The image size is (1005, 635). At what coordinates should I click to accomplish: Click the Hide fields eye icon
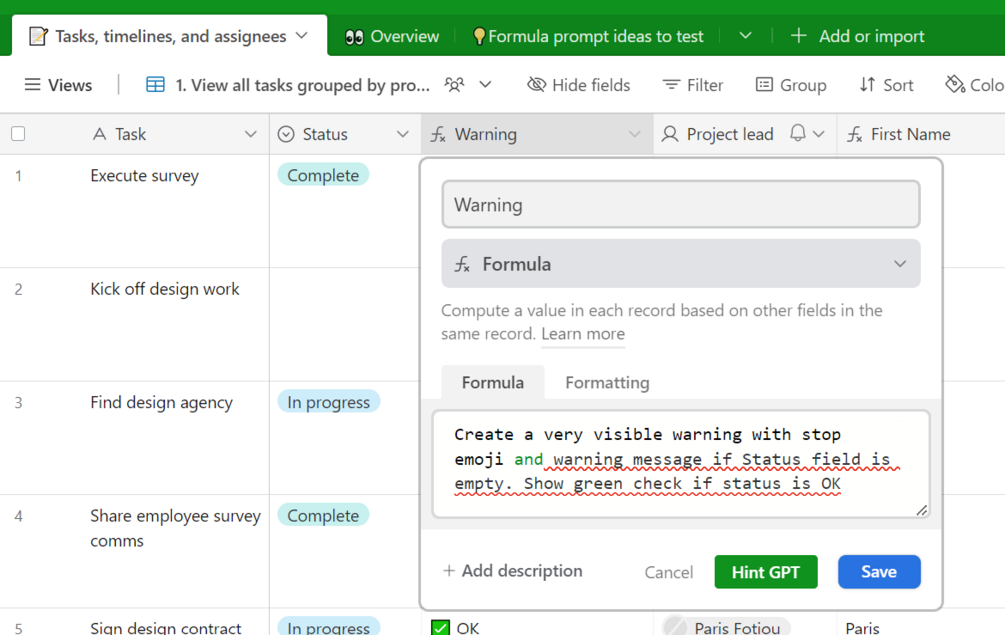tap(536, 85)
